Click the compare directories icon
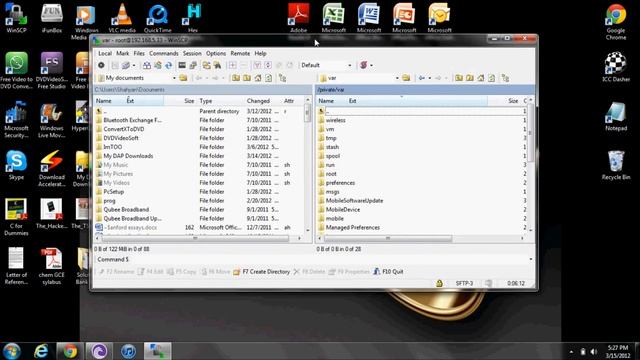 pos(147,65)
